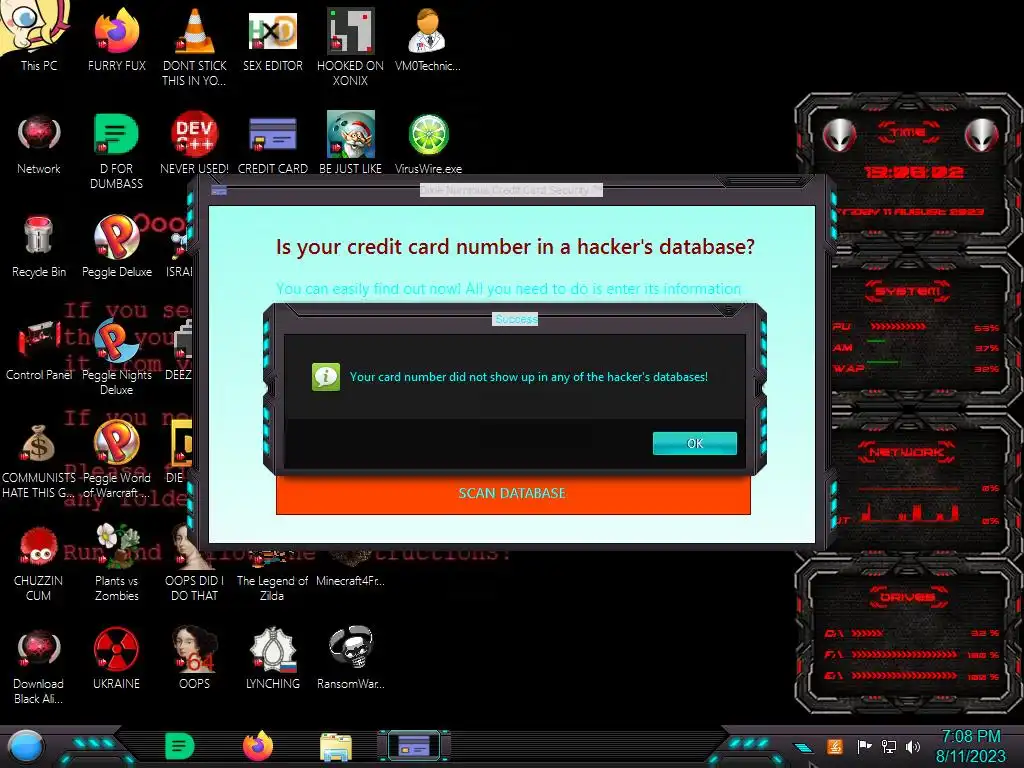Screen dimensions: 1024x768
Task: Open the green notes app in taskbar
Action: (180, 746)
